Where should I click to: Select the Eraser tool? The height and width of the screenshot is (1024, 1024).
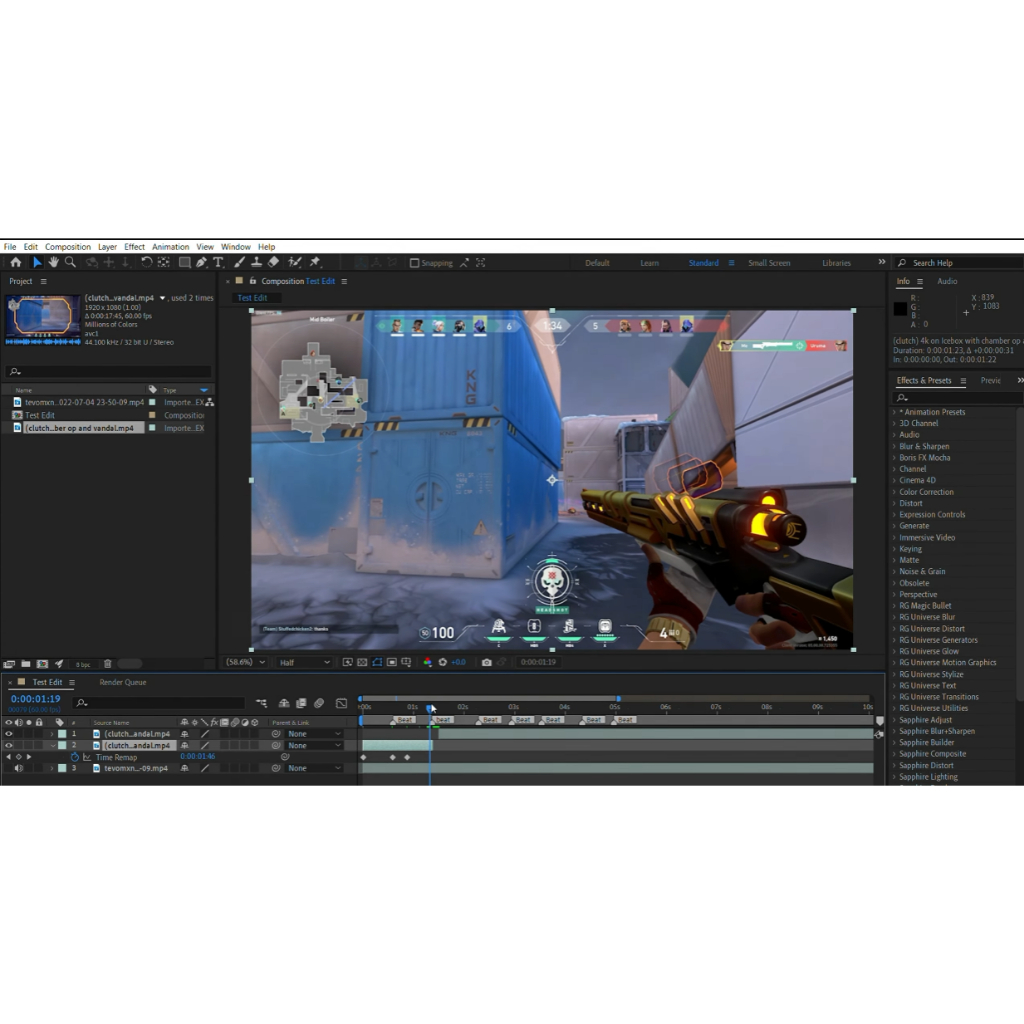(274, 263)
